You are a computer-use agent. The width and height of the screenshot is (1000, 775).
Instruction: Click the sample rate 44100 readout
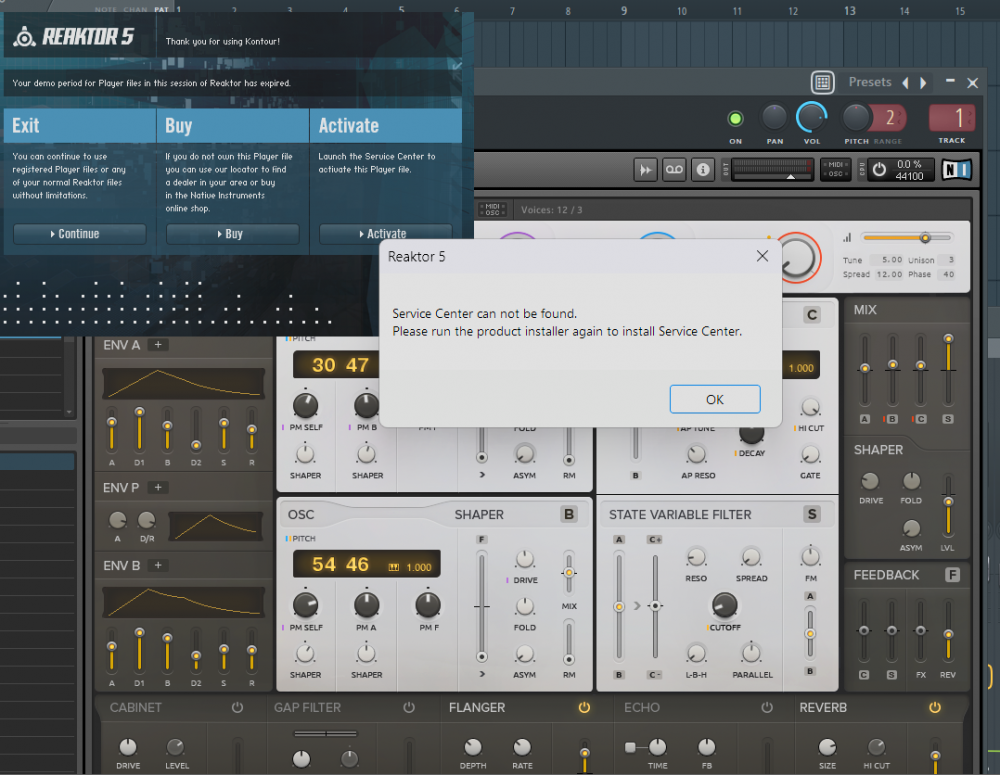[x=909, y=176]
